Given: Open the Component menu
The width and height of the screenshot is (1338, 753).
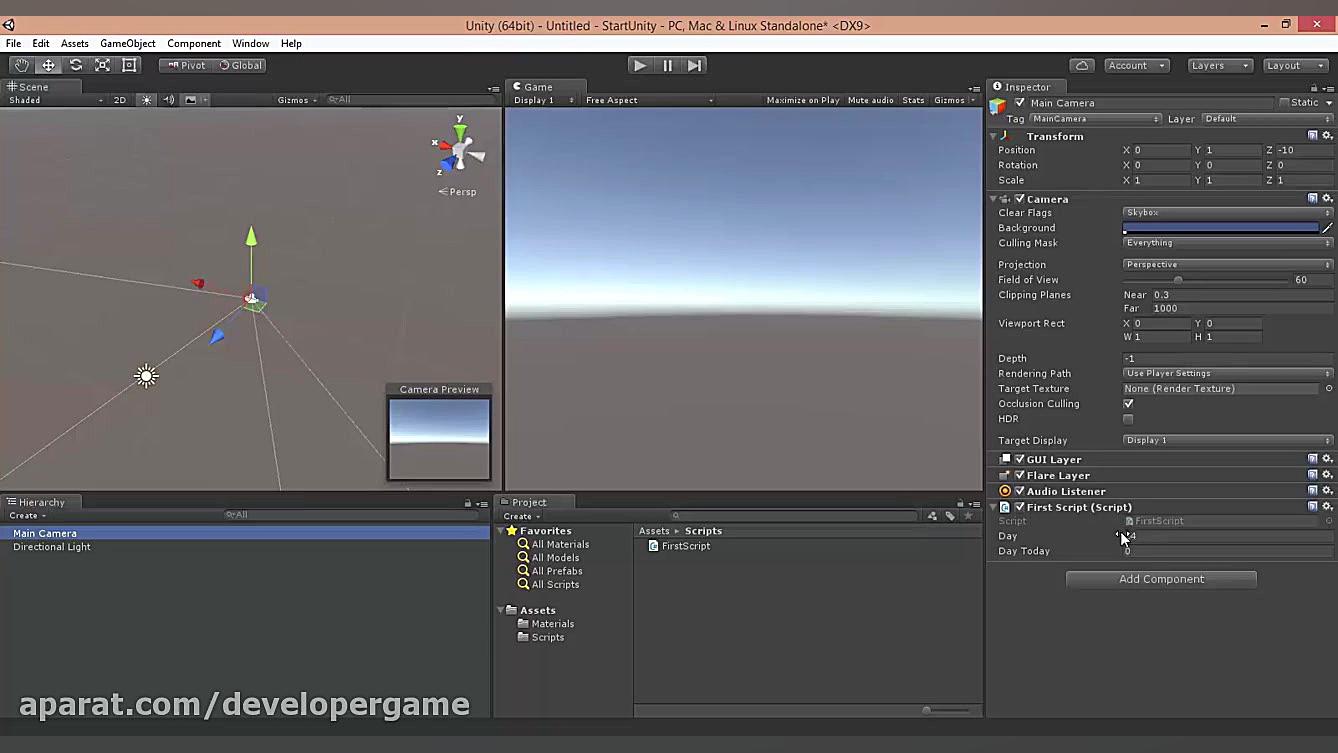Looking at the screenshot, I should 194,44.
